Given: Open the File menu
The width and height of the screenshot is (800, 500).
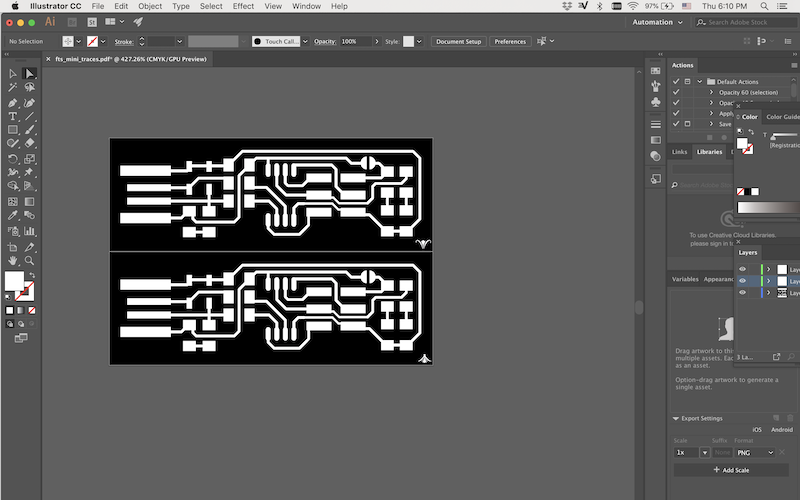Looking at the screenshot, I should [x=97, y=6].
